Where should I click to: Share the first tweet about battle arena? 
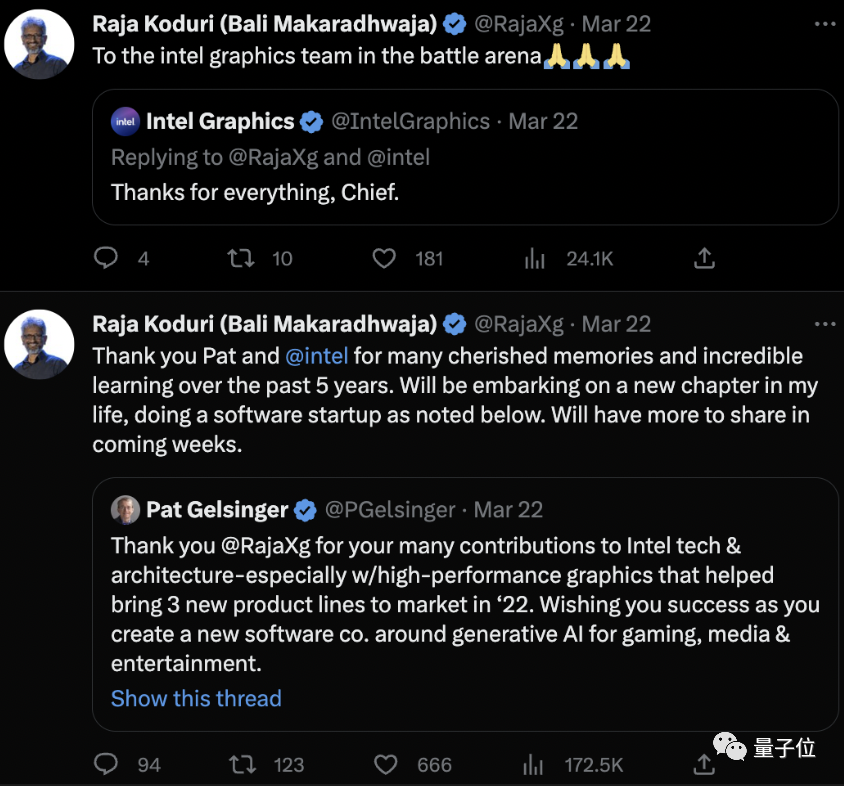pos(704,259)
